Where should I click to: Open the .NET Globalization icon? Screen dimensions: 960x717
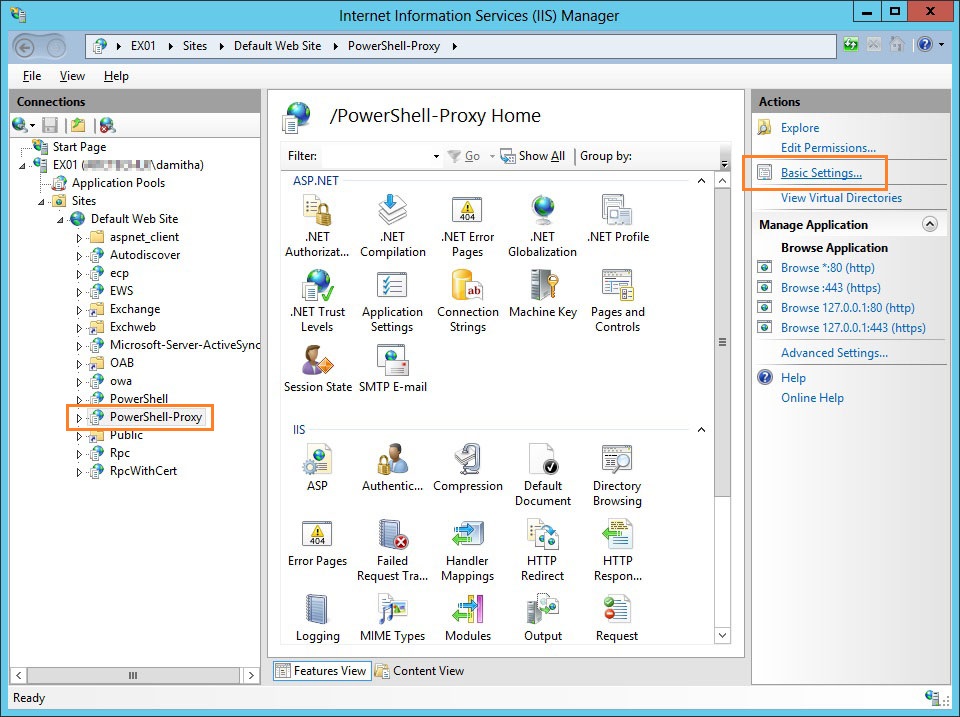click(542, 225)
